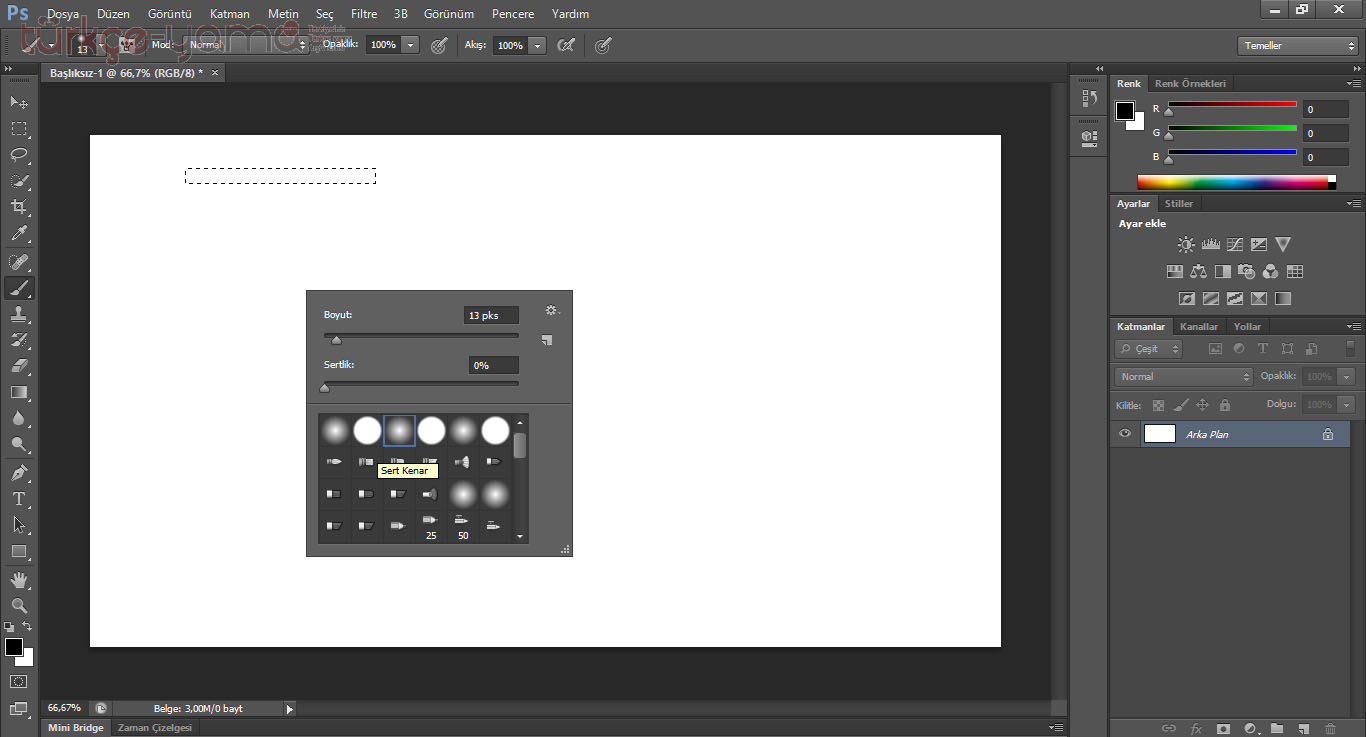Add a Black & White adjustment
The width and height of the screenshot is (1366, 737).
click(1222, 271)
